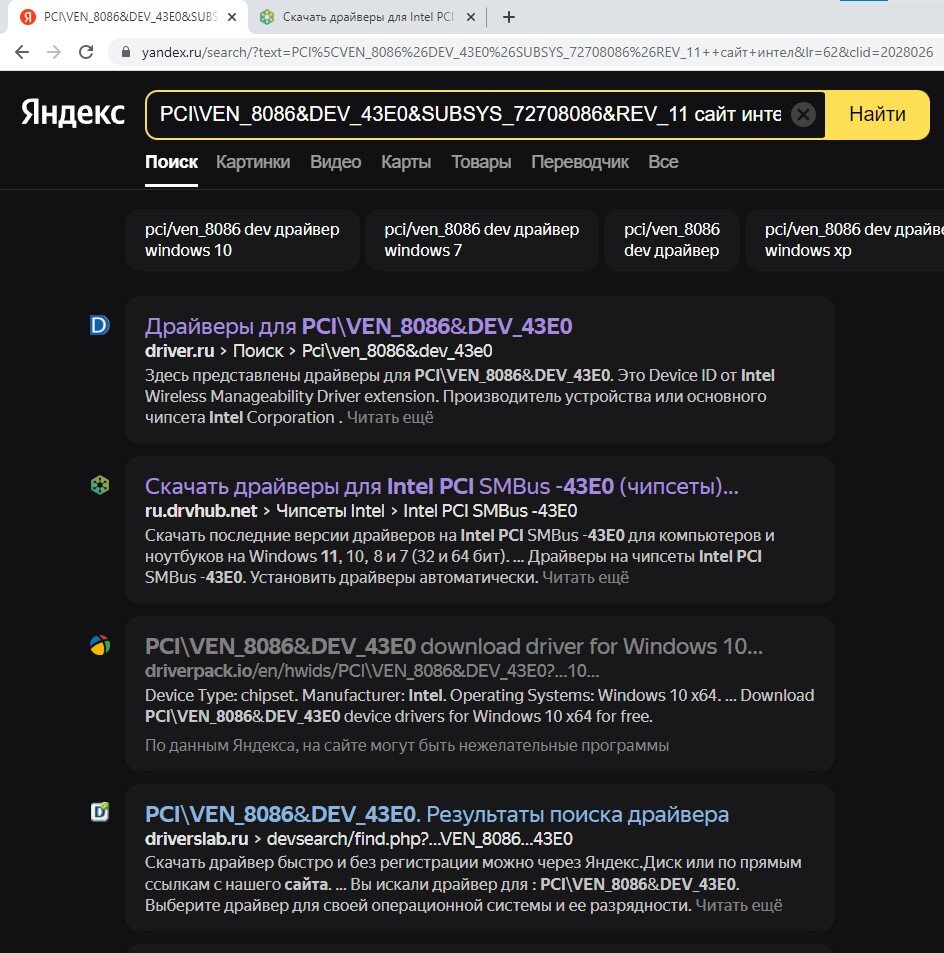Open result 'PCI\VEN_8086&DEV_43E0. Результаты поиска драйвера'

(x=436, y=814)
